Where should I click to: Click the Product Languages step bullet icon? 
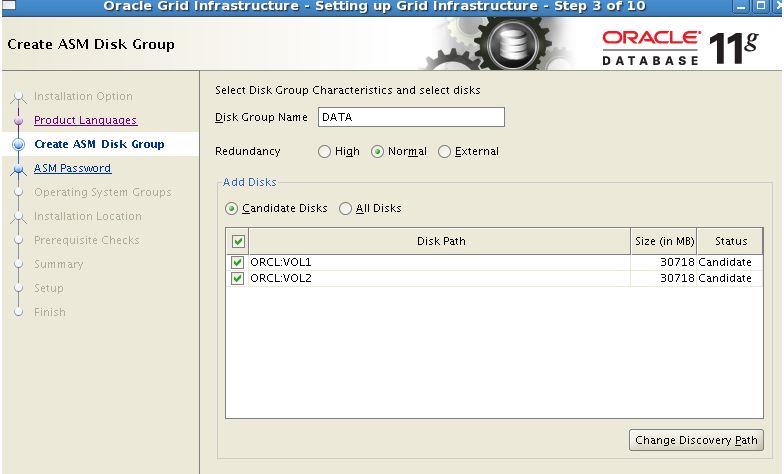(x=18, y=120)
